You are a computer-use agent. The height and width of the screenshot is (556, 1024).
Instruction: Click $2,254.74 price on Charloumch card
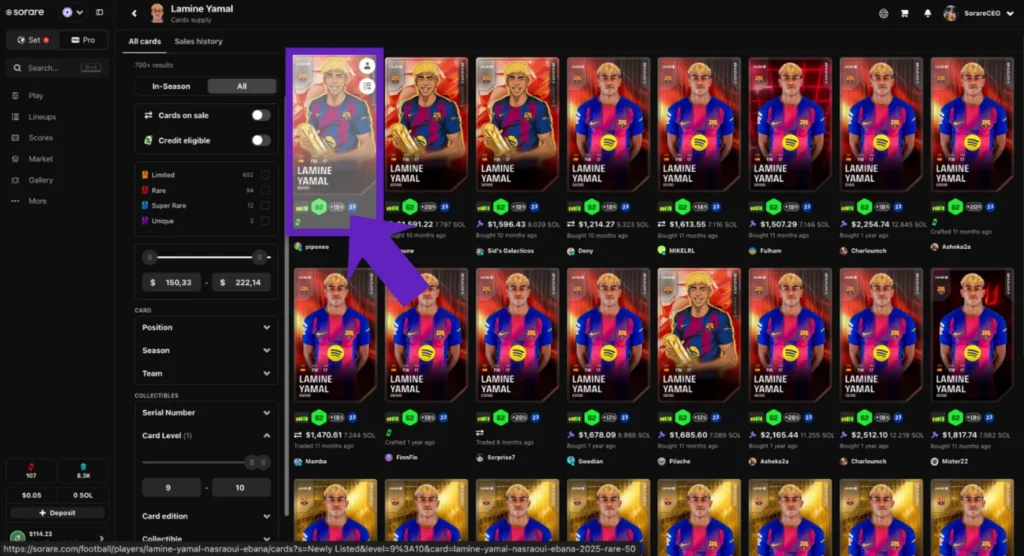[x=871, y=224]
